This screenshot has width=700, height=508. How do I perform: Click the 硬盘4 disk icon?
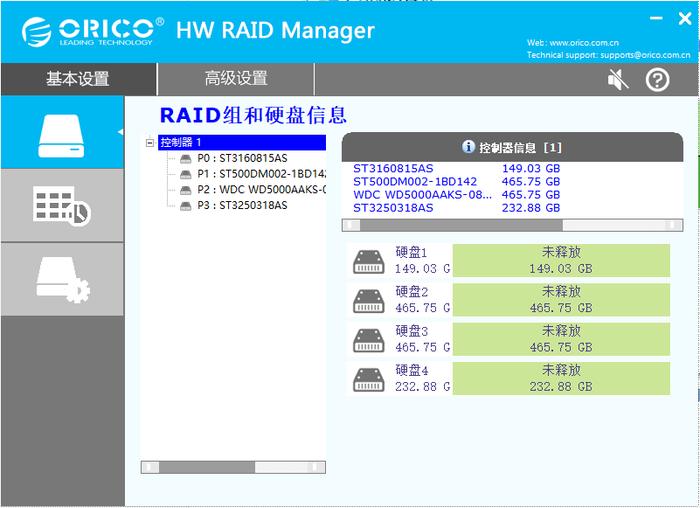pyautogui.click(x=369, y=379)
